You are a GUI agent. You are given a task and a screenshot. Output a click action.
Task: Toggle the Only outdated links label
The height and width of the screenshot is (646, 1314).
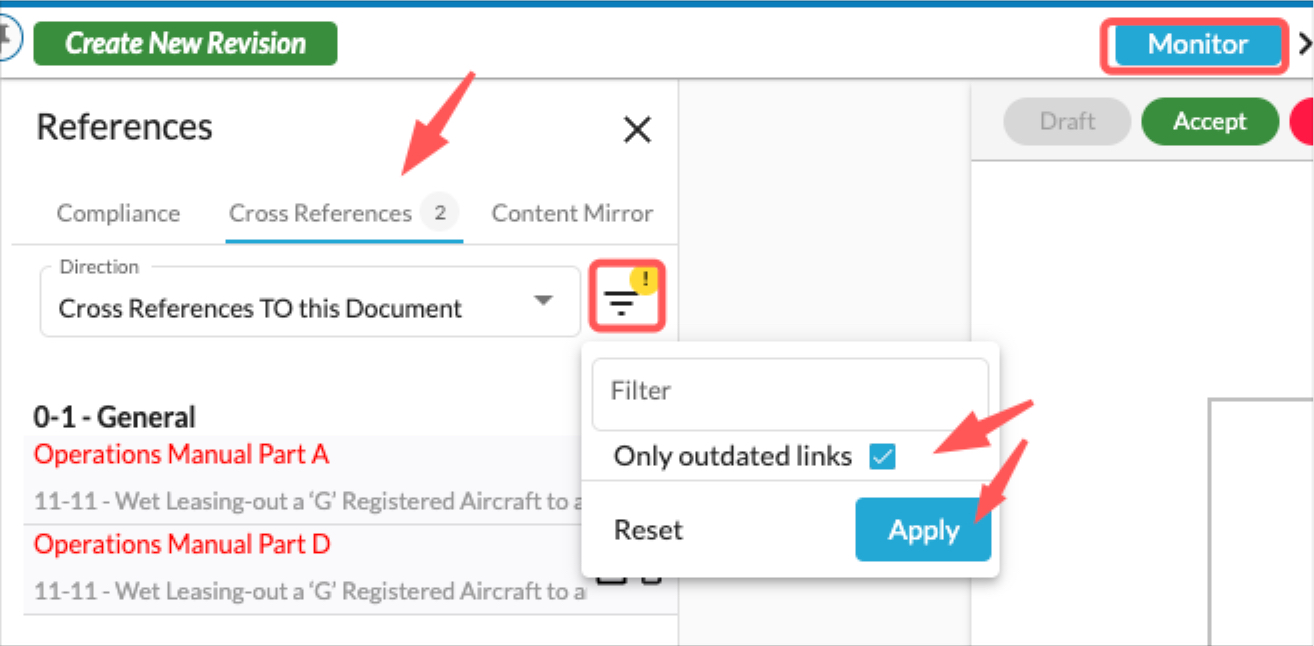coord(733,457)
